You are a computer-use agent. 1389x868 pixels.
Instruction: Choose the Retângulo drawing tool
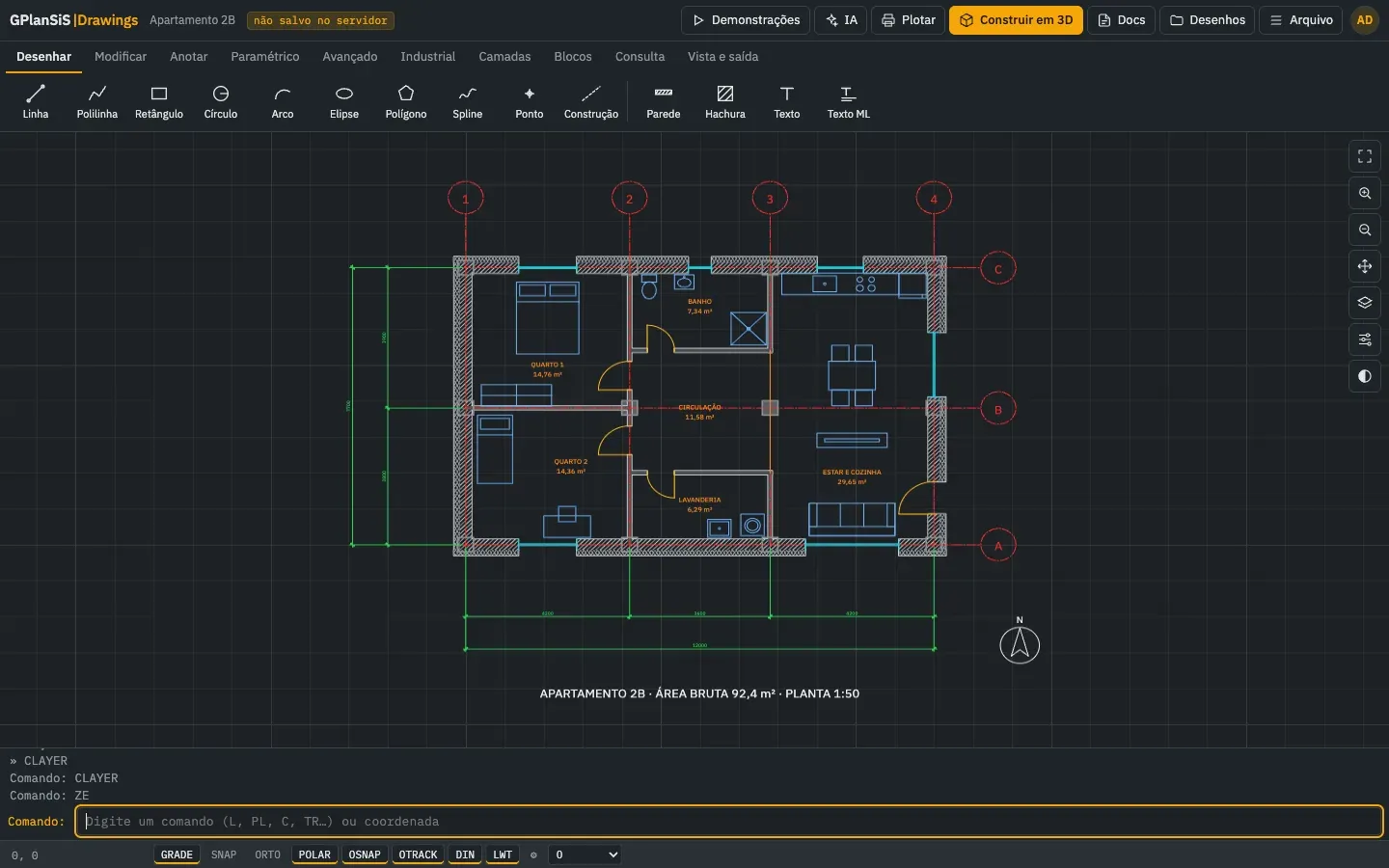159,101
